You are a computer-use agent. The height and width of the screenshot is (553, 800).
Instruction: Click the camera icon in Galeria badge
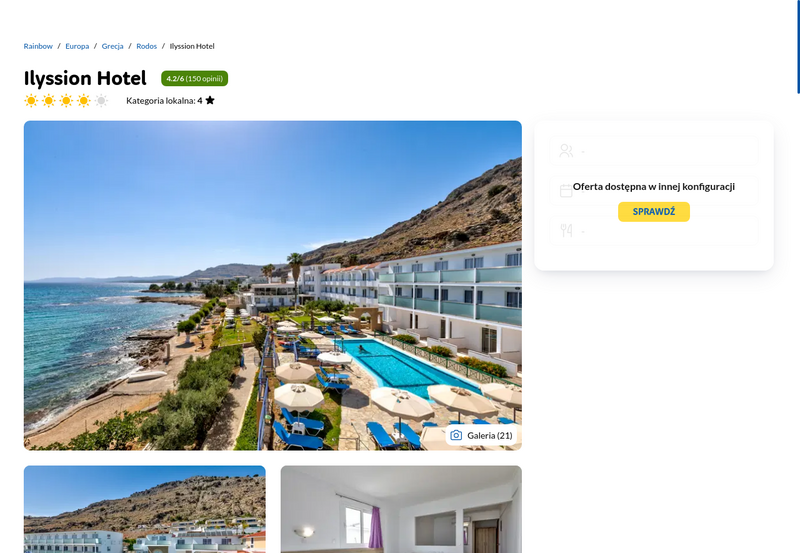pos(456,435)
